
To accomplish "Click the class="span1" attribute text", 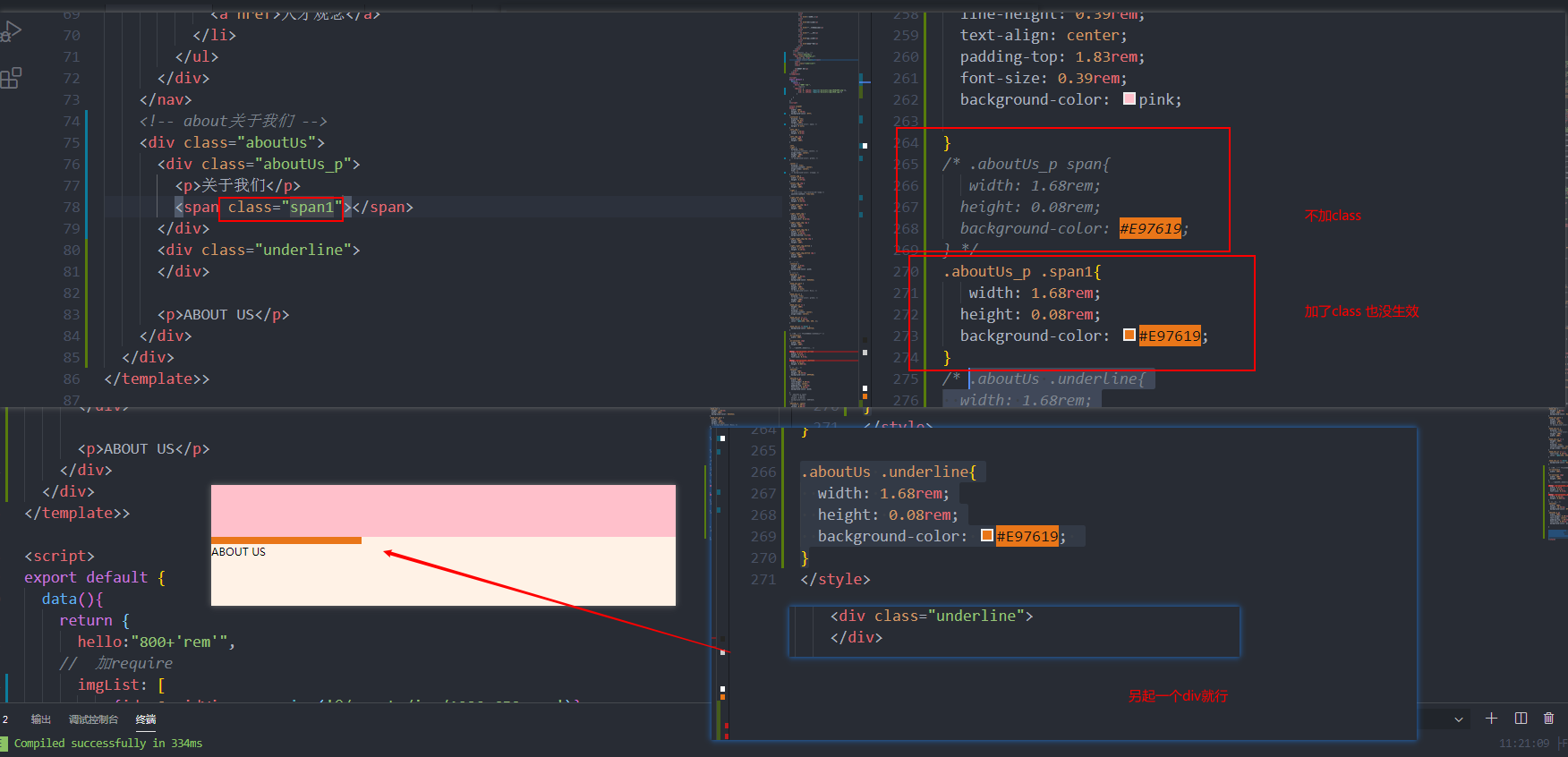I will [285, 208].
